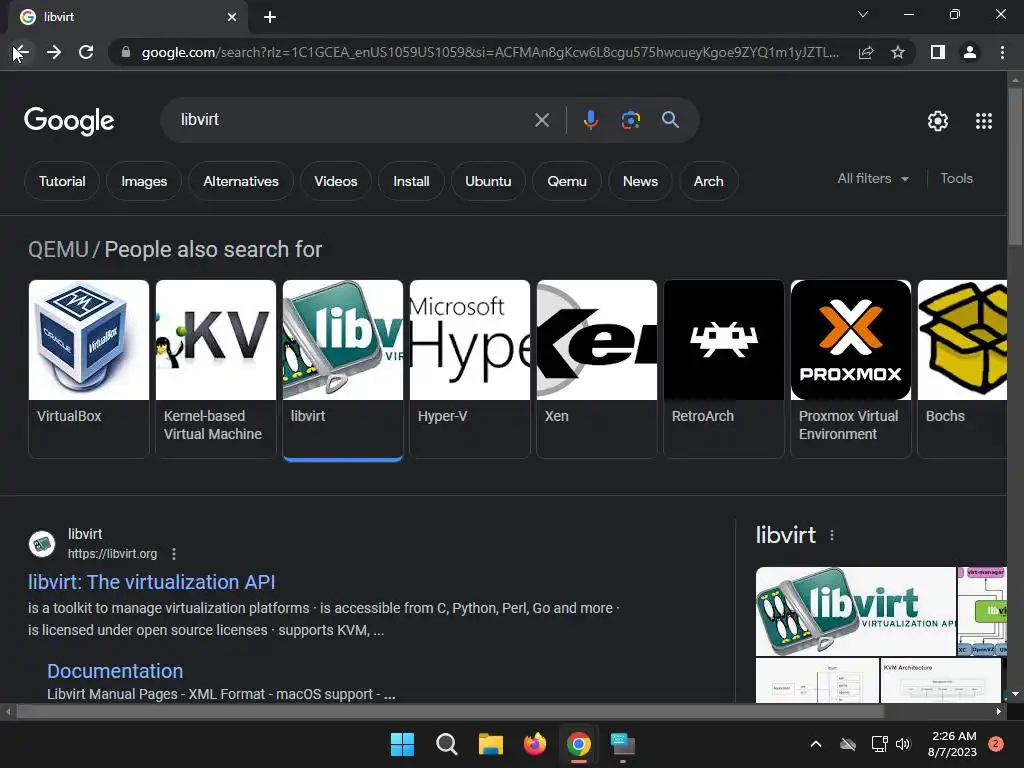Bookmark this page with the star icon
The height and width of the screenshot is (768, 1024).
click(x=898, y=52)
